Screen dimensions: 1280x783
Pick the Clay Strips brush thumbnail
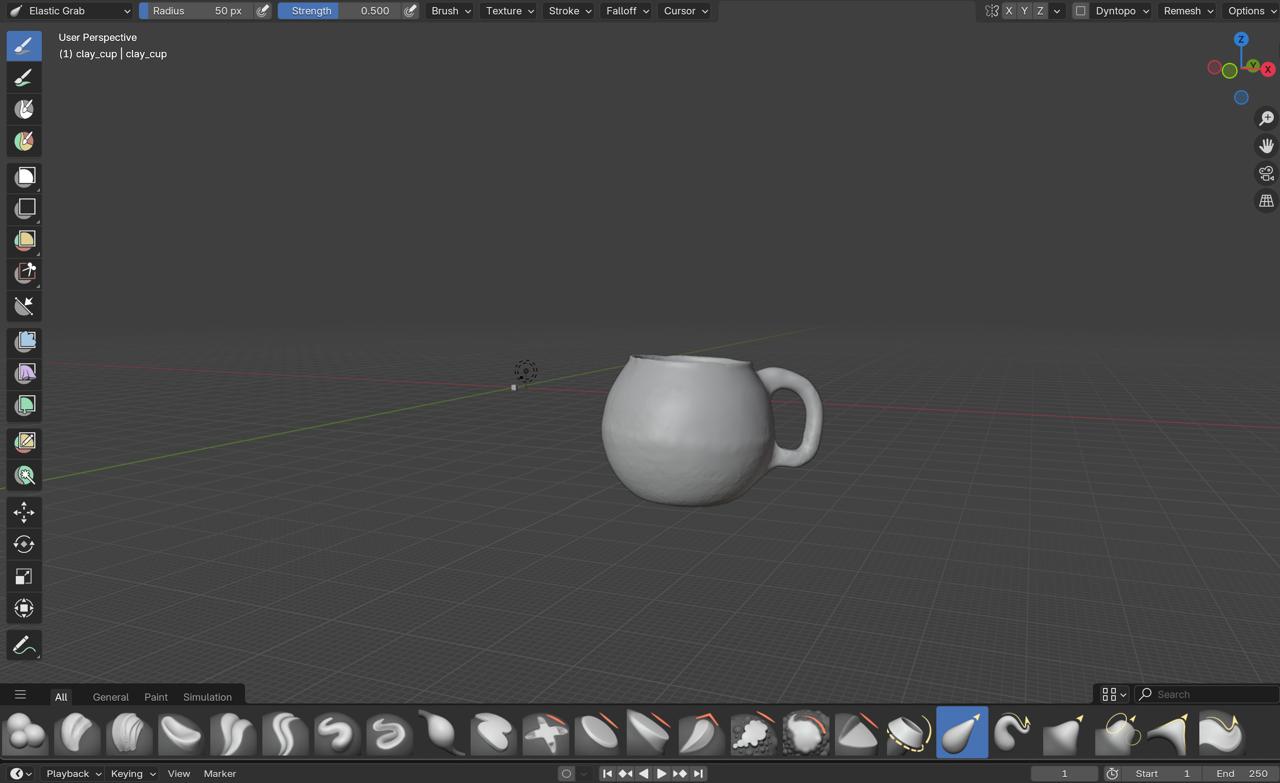129,733
